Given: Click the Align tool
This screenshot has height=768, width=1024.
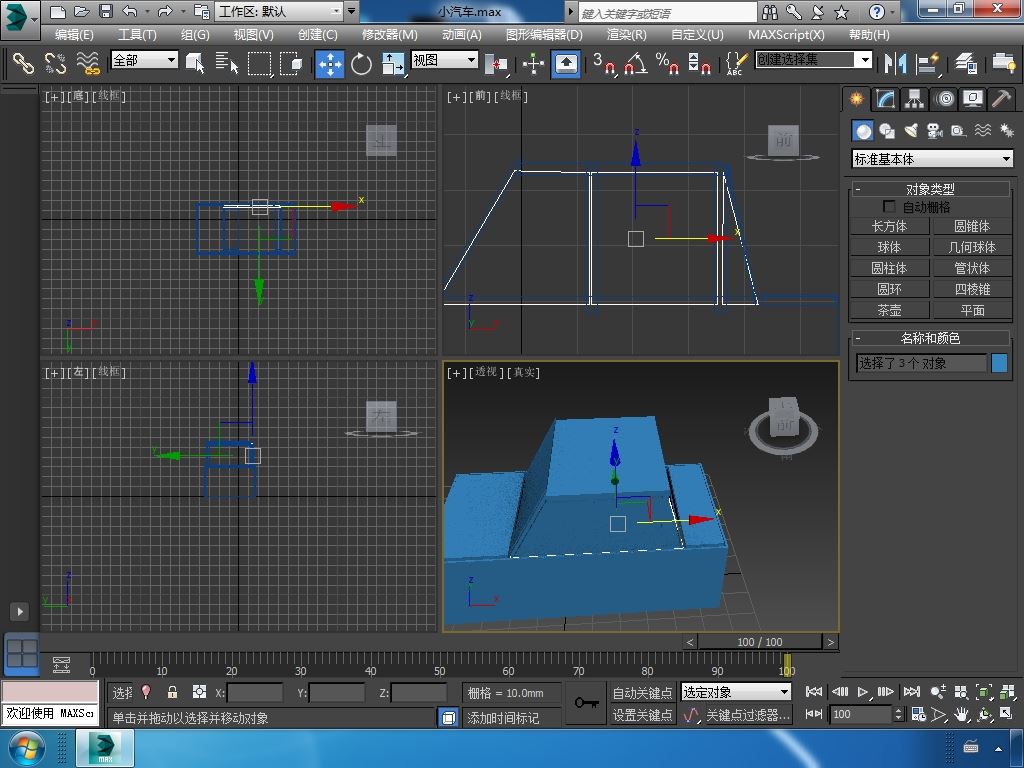Looking at the screenshot, I should pyautogui.click(x=927, y=63).
